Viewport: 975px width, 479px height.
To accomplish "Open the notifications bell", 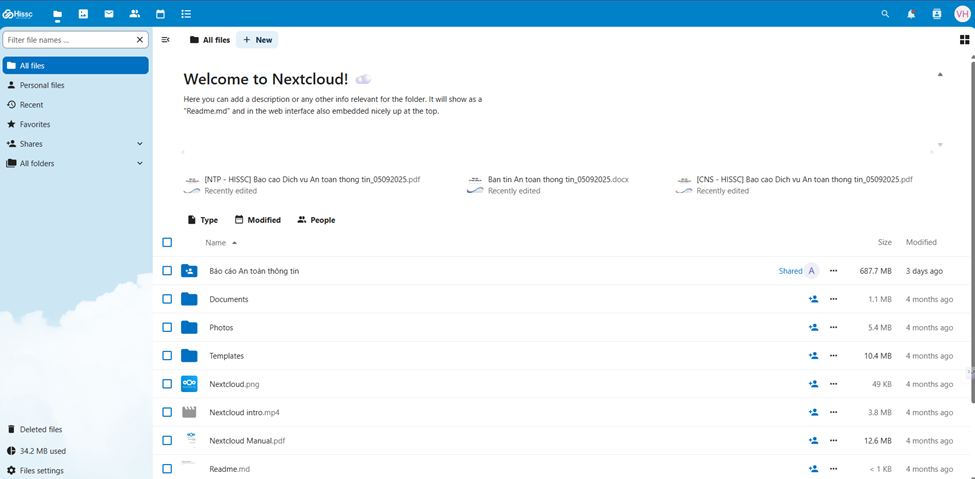I will point(911,14).
